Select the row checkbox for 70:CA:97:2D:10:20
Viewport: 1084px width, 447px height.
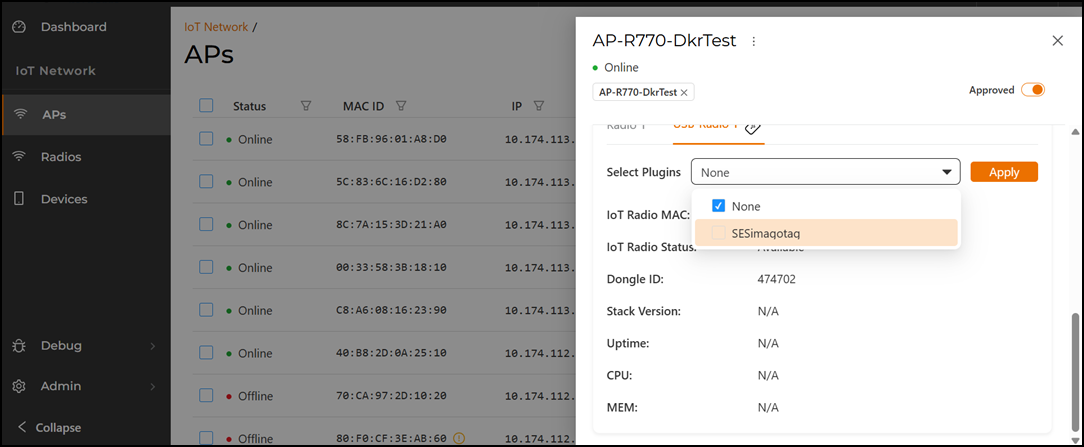pyautogui.click(x=206, y=395)
